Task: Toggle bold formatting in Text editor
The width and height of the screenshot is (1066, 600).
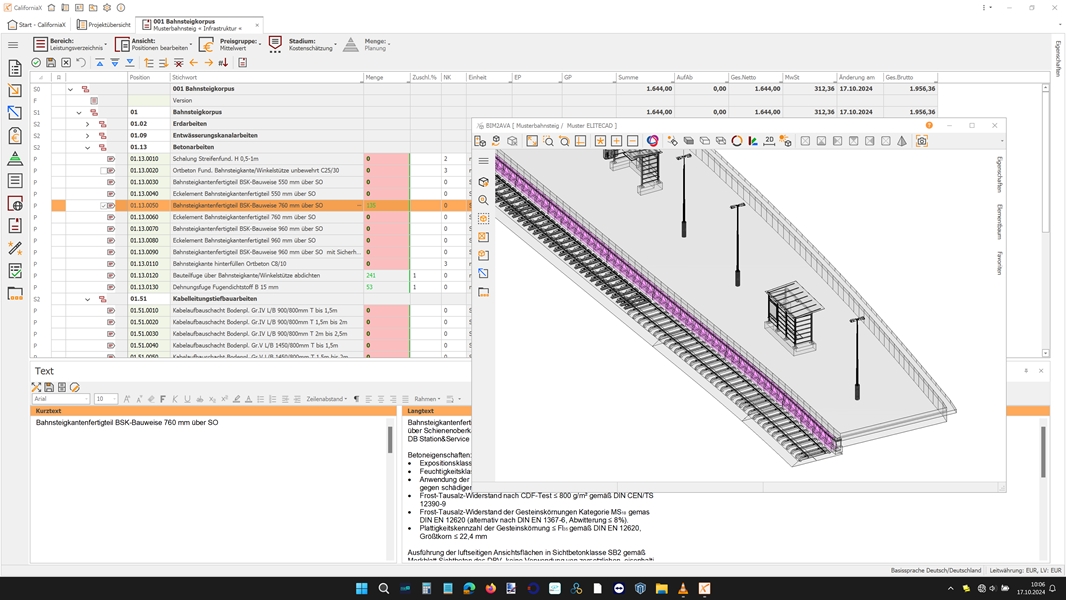Action: (163, 399)
